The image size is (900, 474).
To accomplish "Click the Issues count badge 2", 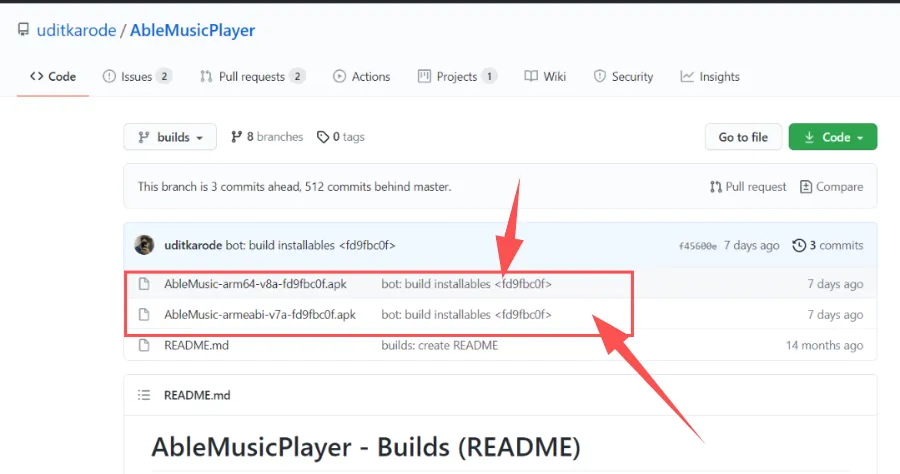I will [164, 76].
